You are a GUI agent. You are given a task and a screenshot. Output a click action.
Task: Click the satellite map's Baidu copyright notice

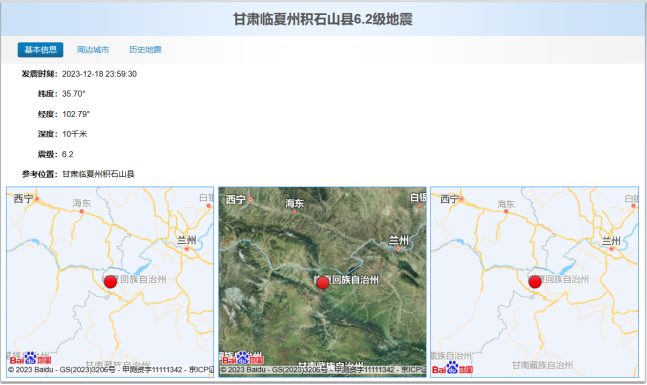click(323, 370)
